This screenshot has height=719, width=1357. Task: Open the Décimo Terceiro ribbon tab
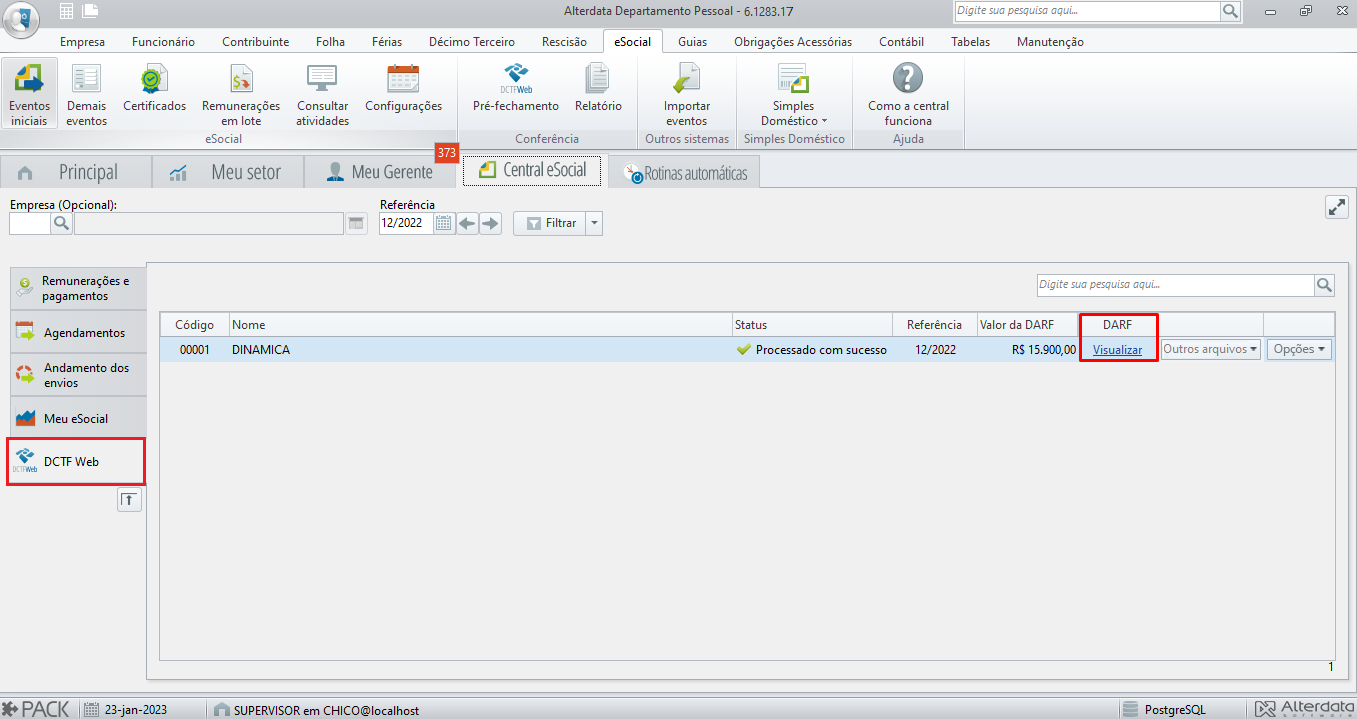click(x=472, y=42)
